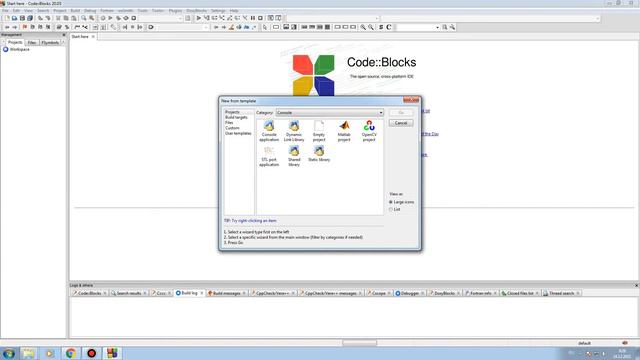Viewport: 640px width, 360px height.
Task: Open the Closed files list tab
Action: point(520,293)
